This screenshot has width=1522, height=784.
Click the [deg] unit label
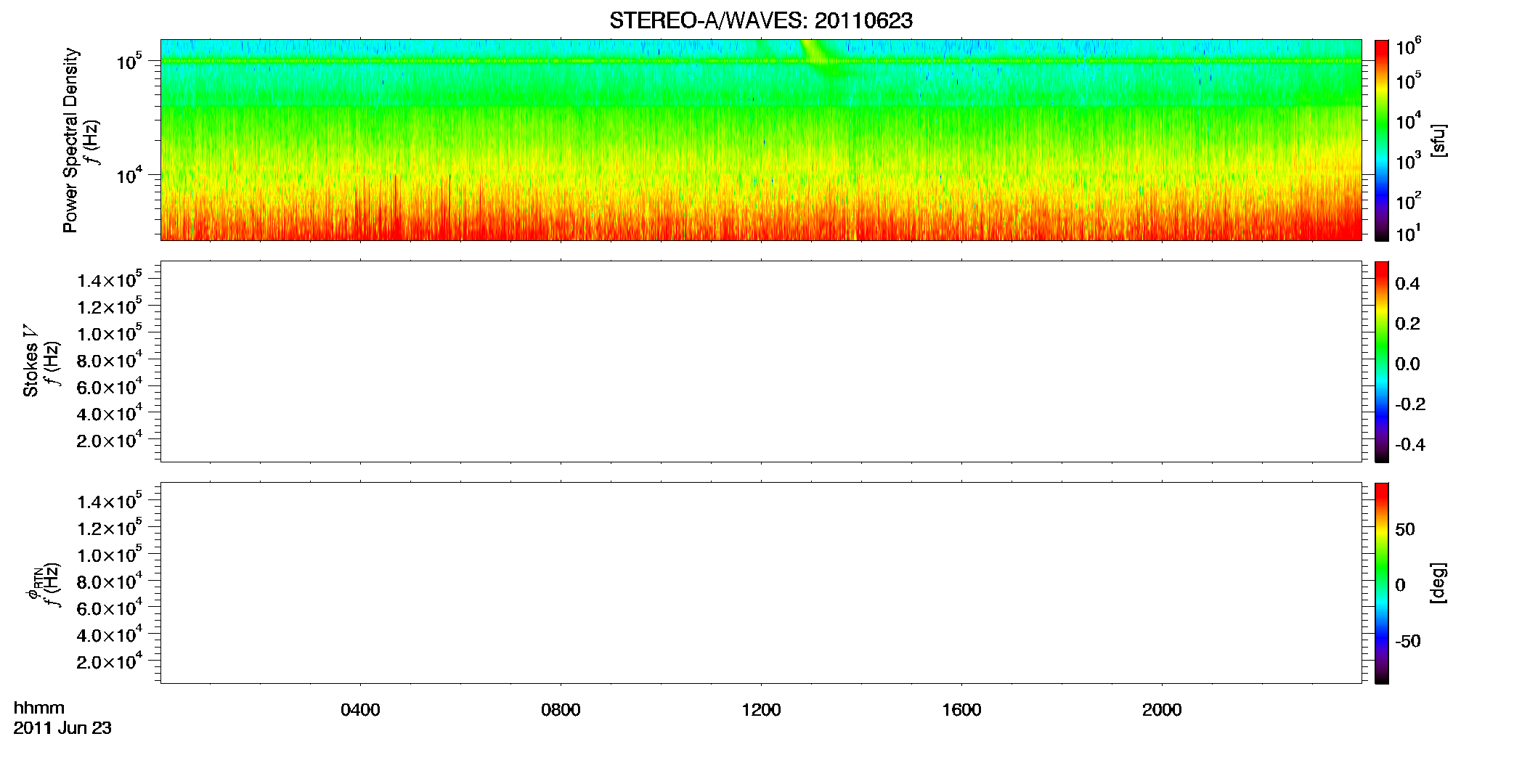click(x=1438, y=583)
